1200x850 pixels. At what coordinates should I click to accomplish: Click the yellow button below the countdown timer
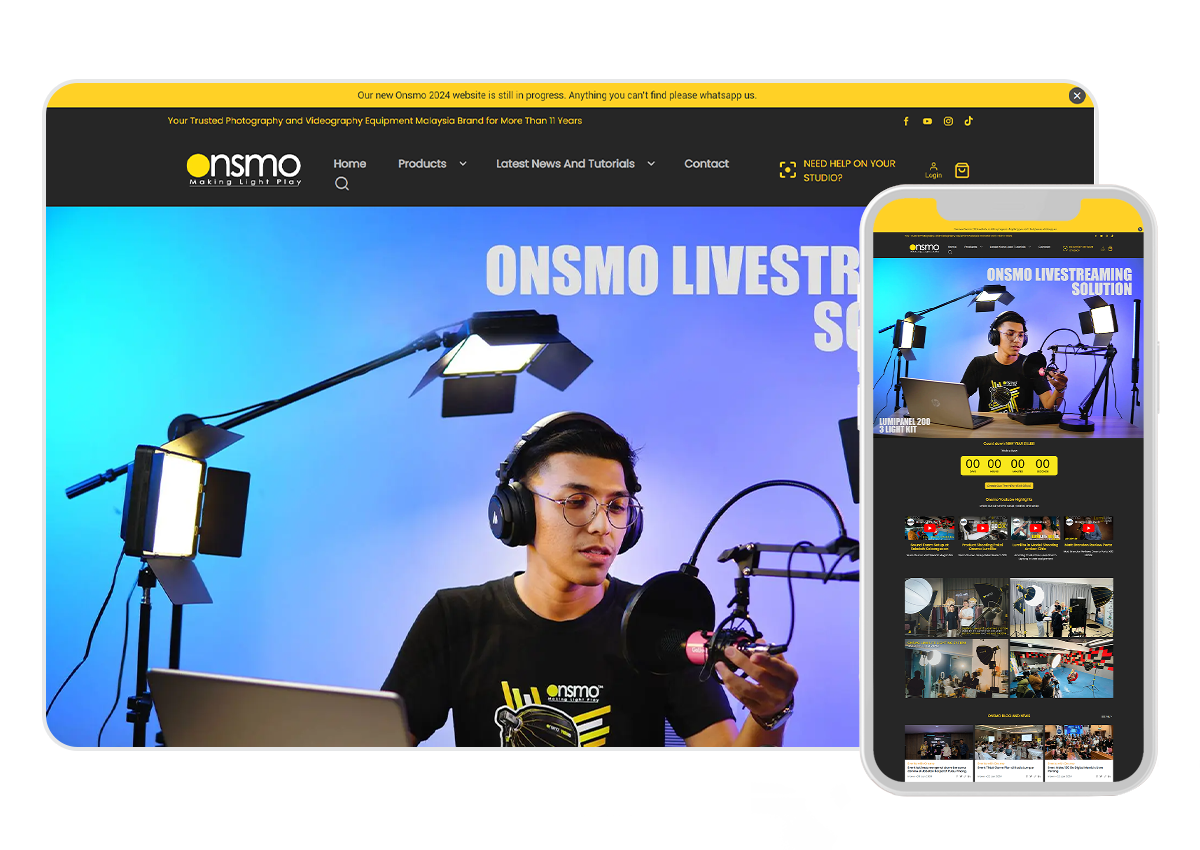pos(1008,485)
